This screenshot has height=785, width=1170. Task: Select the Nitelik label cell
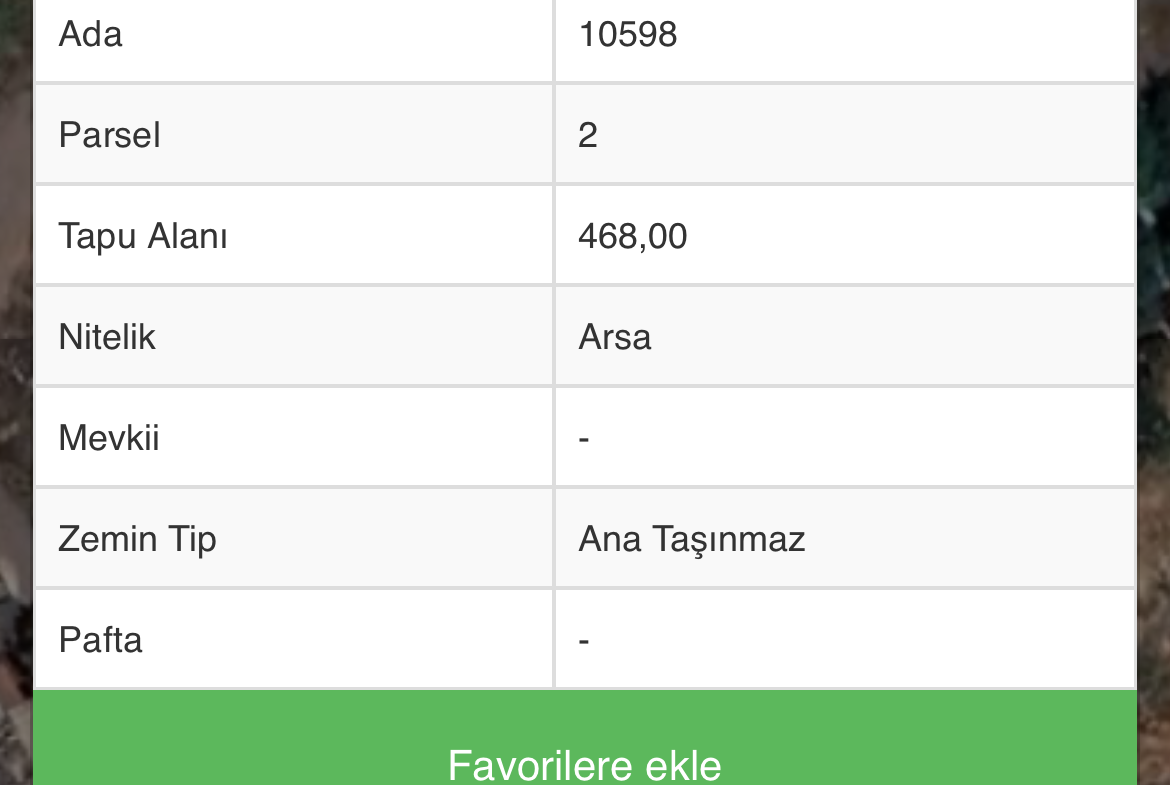tap(293, 337)
